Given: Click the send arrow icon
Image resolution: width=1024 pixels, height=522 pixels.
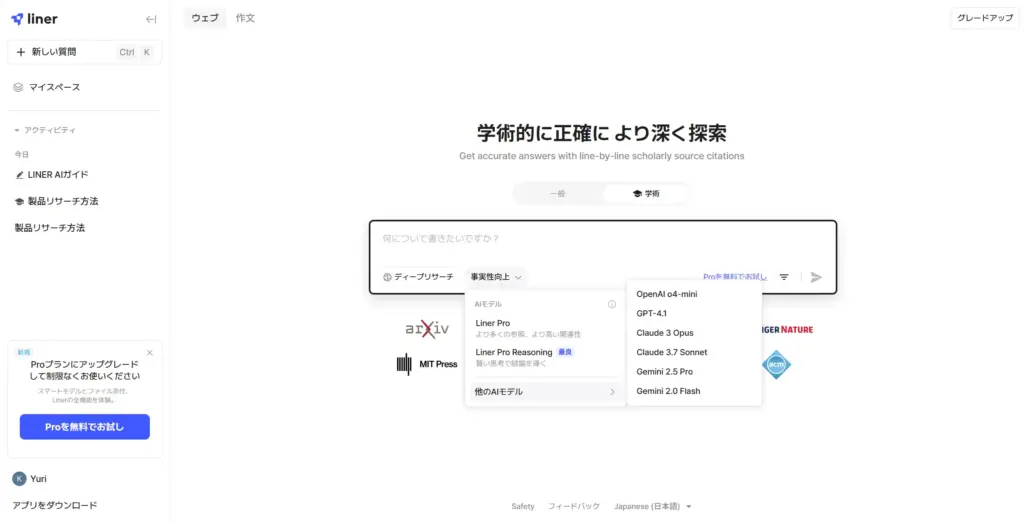Looking at the screenshot, I should (816, 277).
